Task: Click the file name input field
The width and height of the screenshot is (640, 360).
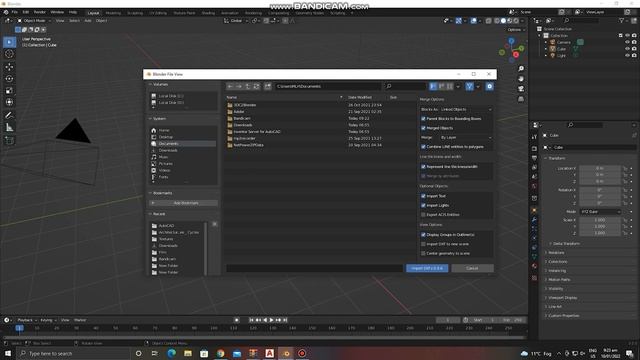Action: click(315, 268)
